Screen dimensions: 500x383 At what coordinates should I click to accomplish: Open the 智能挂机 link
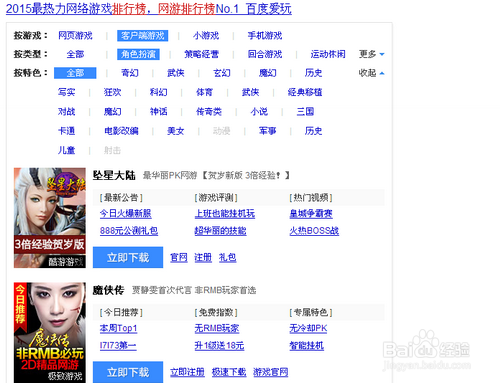coord(307,346)
